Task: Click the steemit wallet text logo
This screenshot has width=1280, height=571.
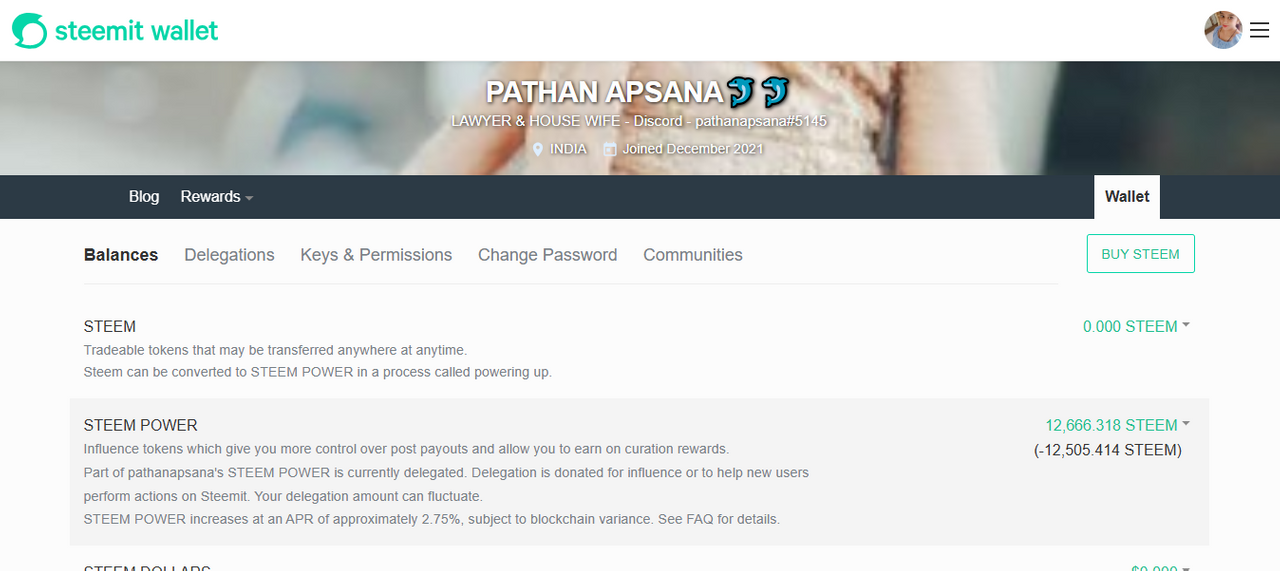Action: pyautogui.click(x=136, y=31)
